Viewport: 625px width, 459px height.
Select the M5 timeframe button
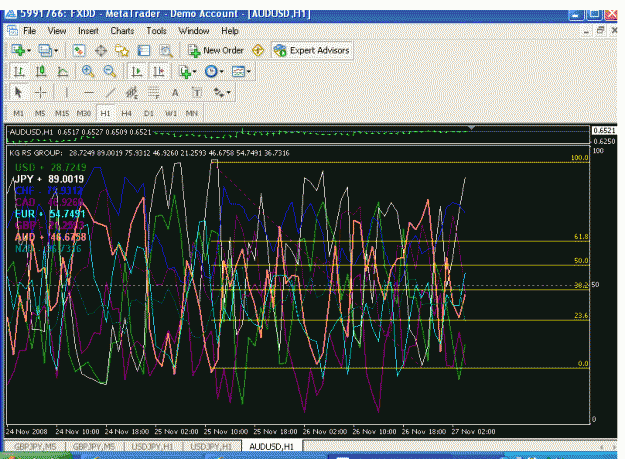pos(40,114)
